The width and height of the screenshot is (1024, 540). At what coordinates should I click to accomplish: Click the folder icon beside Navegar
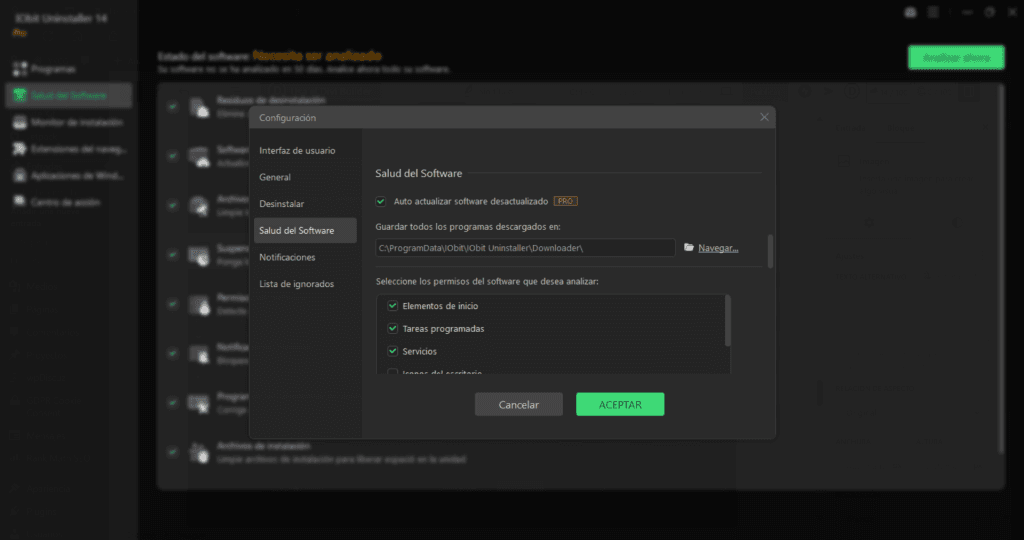coord(688,247)
